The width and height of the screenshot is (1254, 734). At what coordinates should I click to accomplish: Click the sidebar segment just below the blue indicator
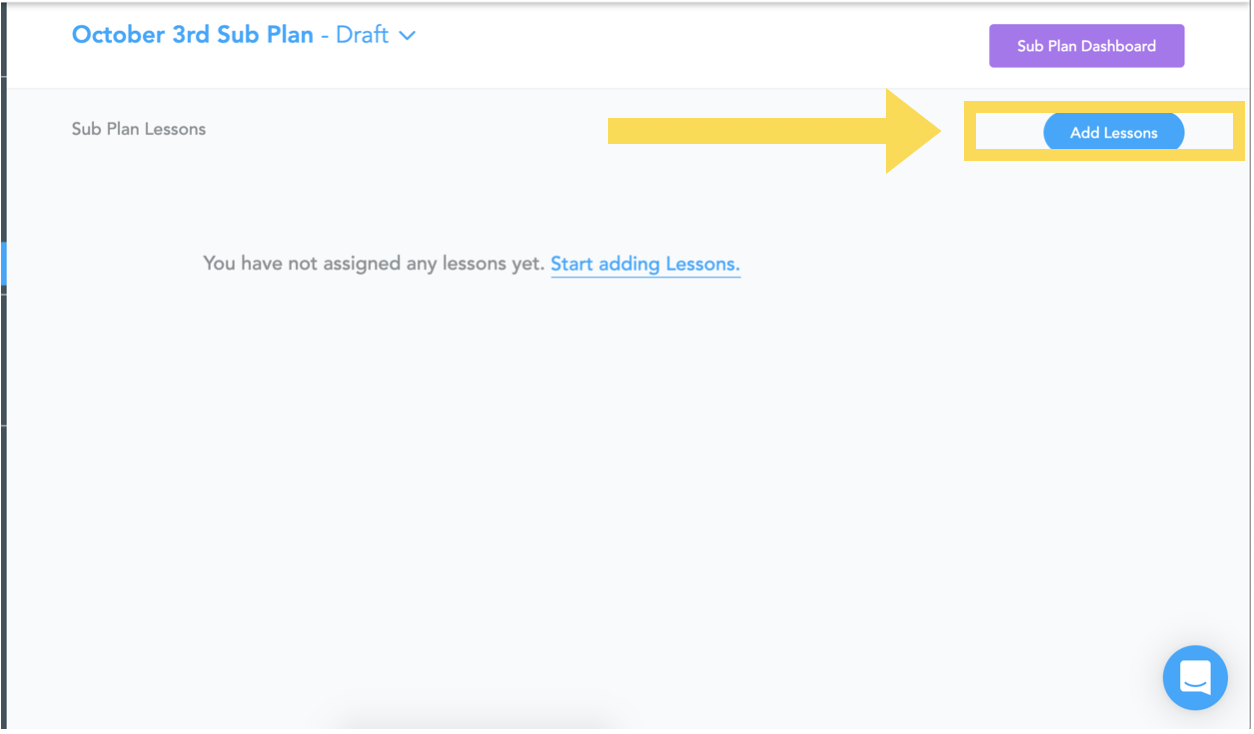pos(3,360)
